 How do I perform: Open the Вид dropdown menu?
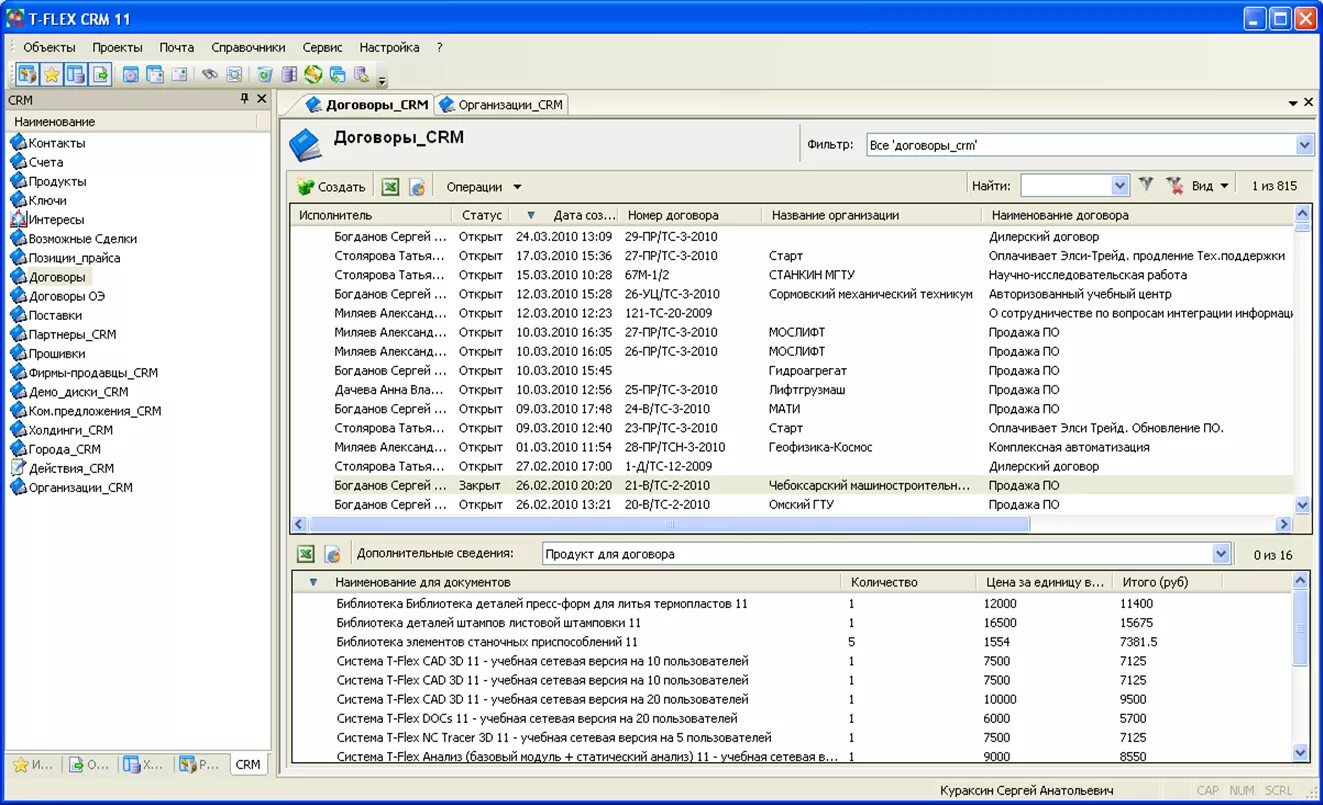coord(1210,186)
